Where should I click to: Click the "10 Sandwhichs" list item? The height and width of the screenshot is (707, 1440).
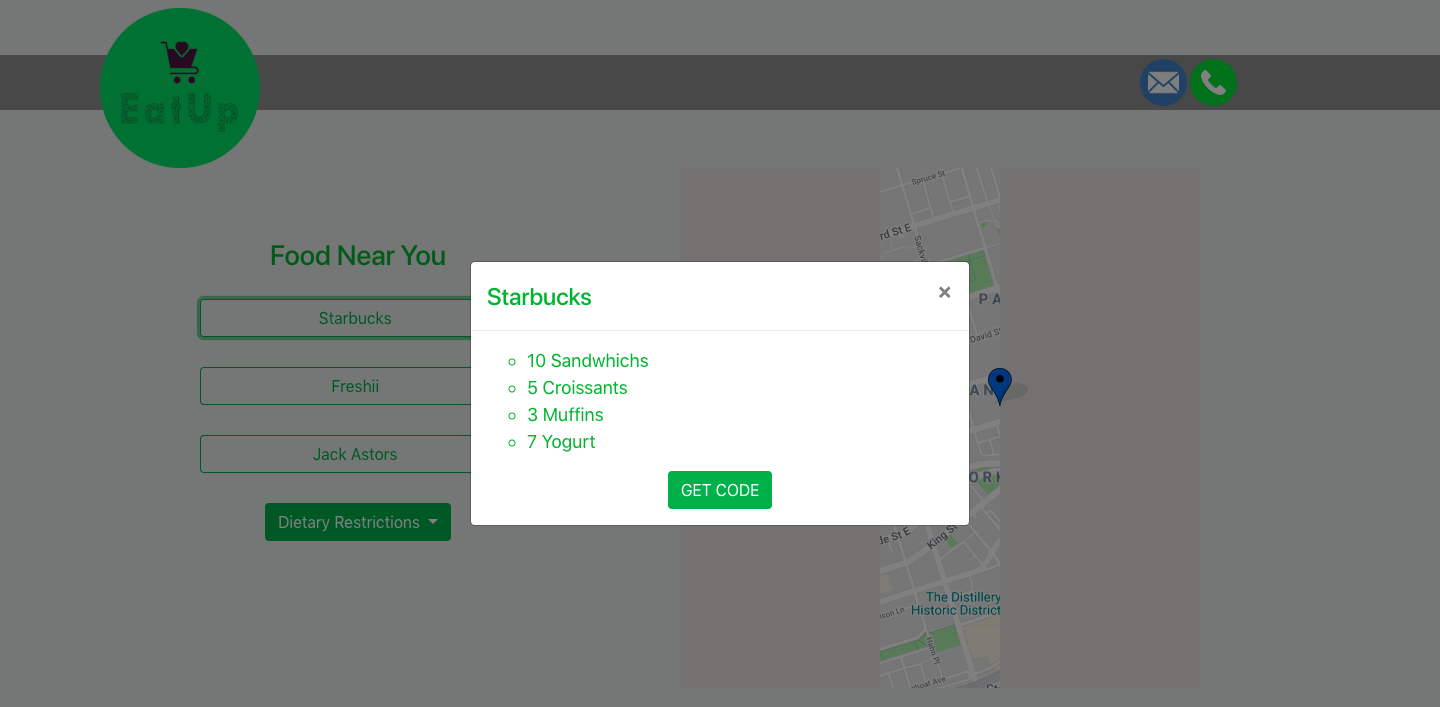point(588,361)
